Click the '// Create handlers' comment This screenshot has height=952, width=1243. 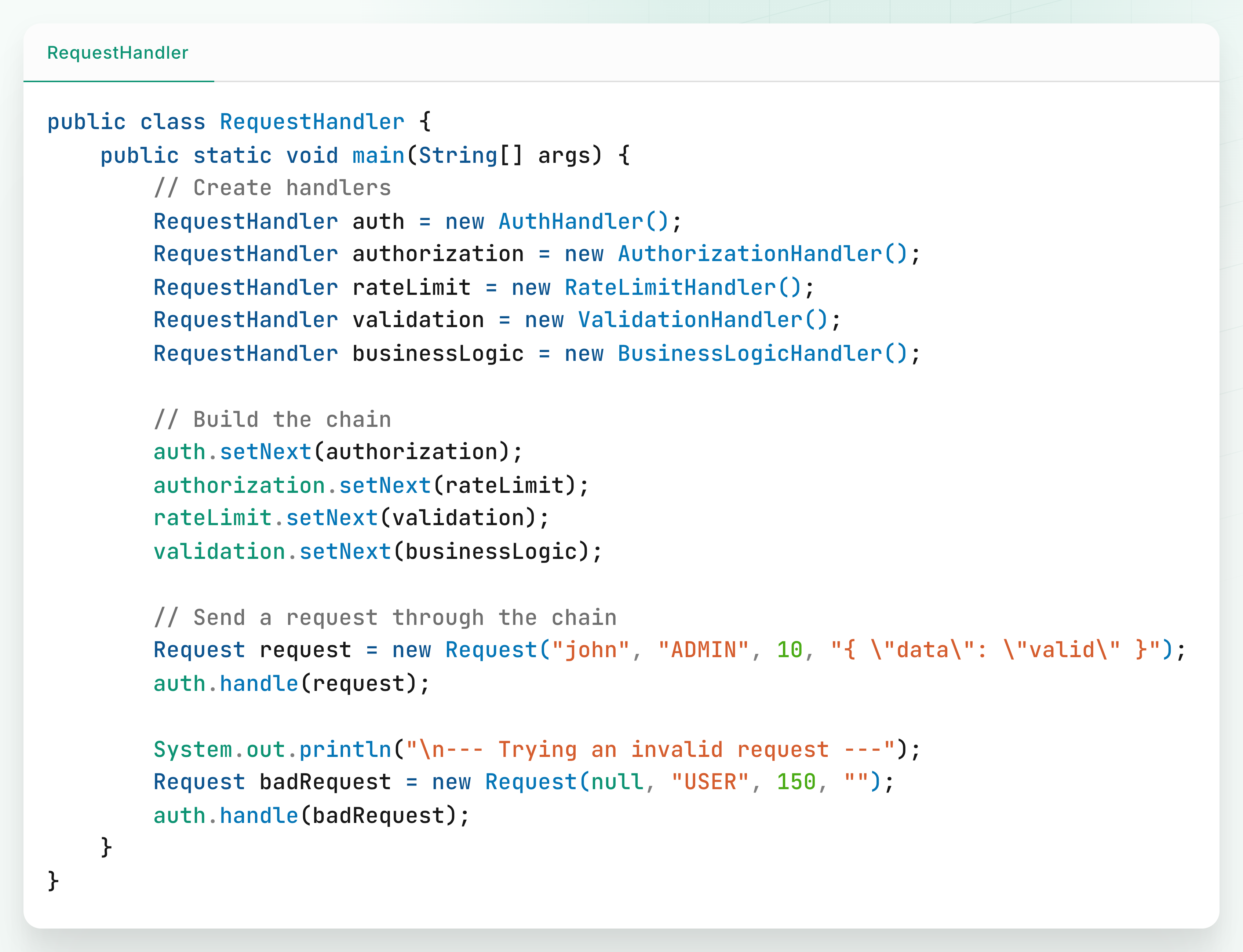coord(273,188)
